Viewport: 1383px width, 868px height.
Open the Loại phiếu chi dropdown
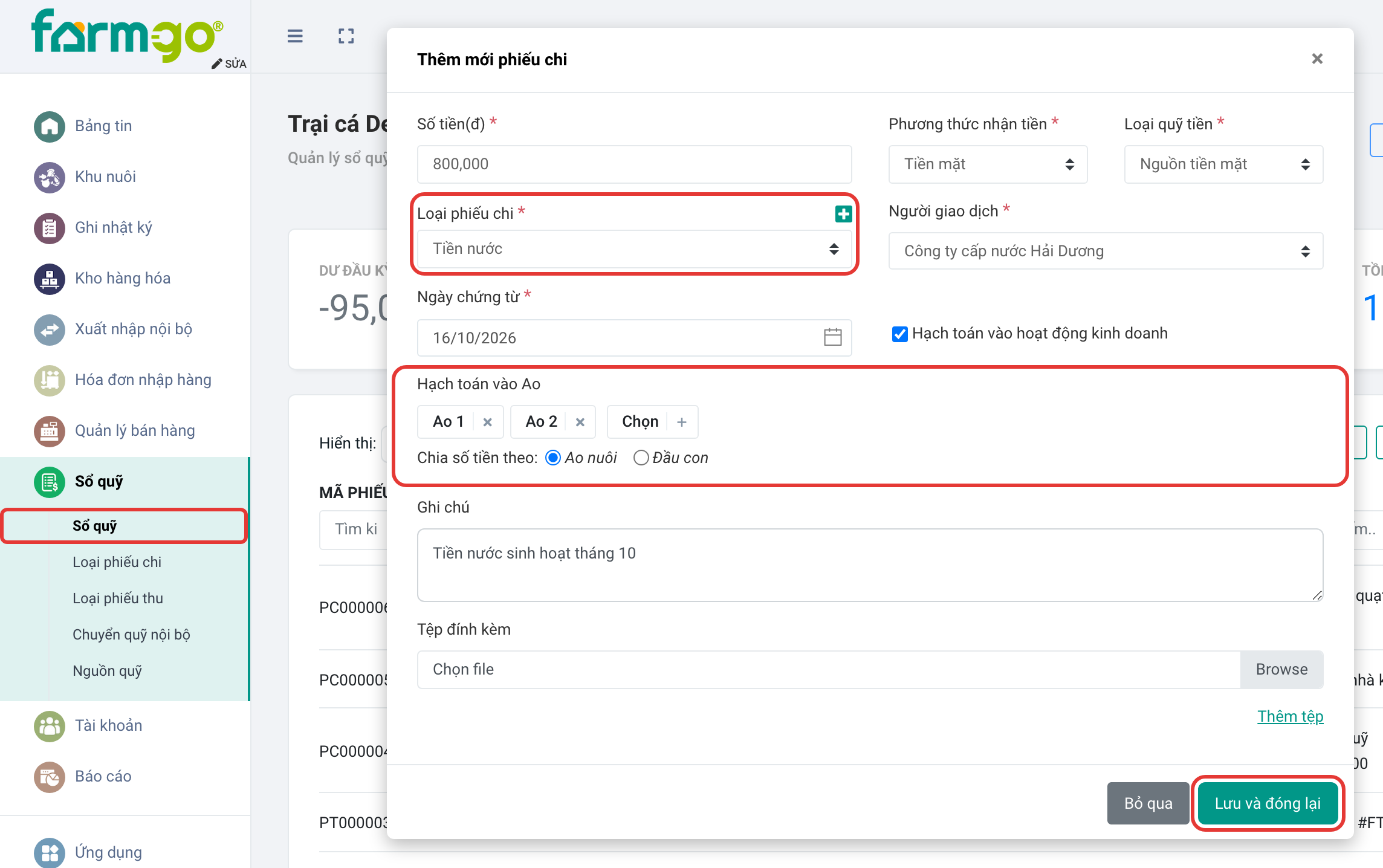click(x=634, y=248)
